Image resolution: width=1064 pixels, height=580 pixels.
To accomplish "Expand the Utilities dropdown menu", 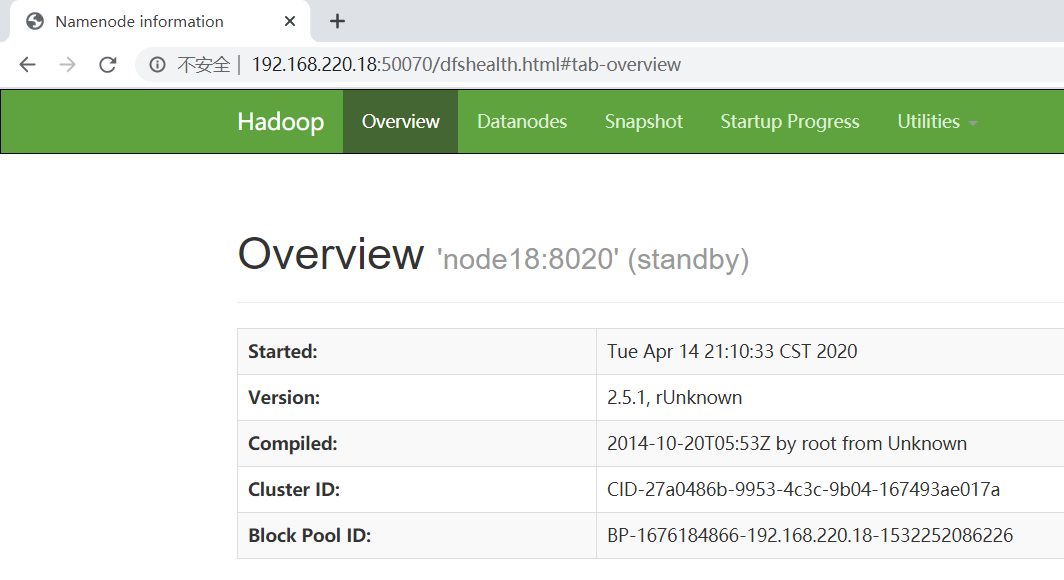I will (936, 121).
